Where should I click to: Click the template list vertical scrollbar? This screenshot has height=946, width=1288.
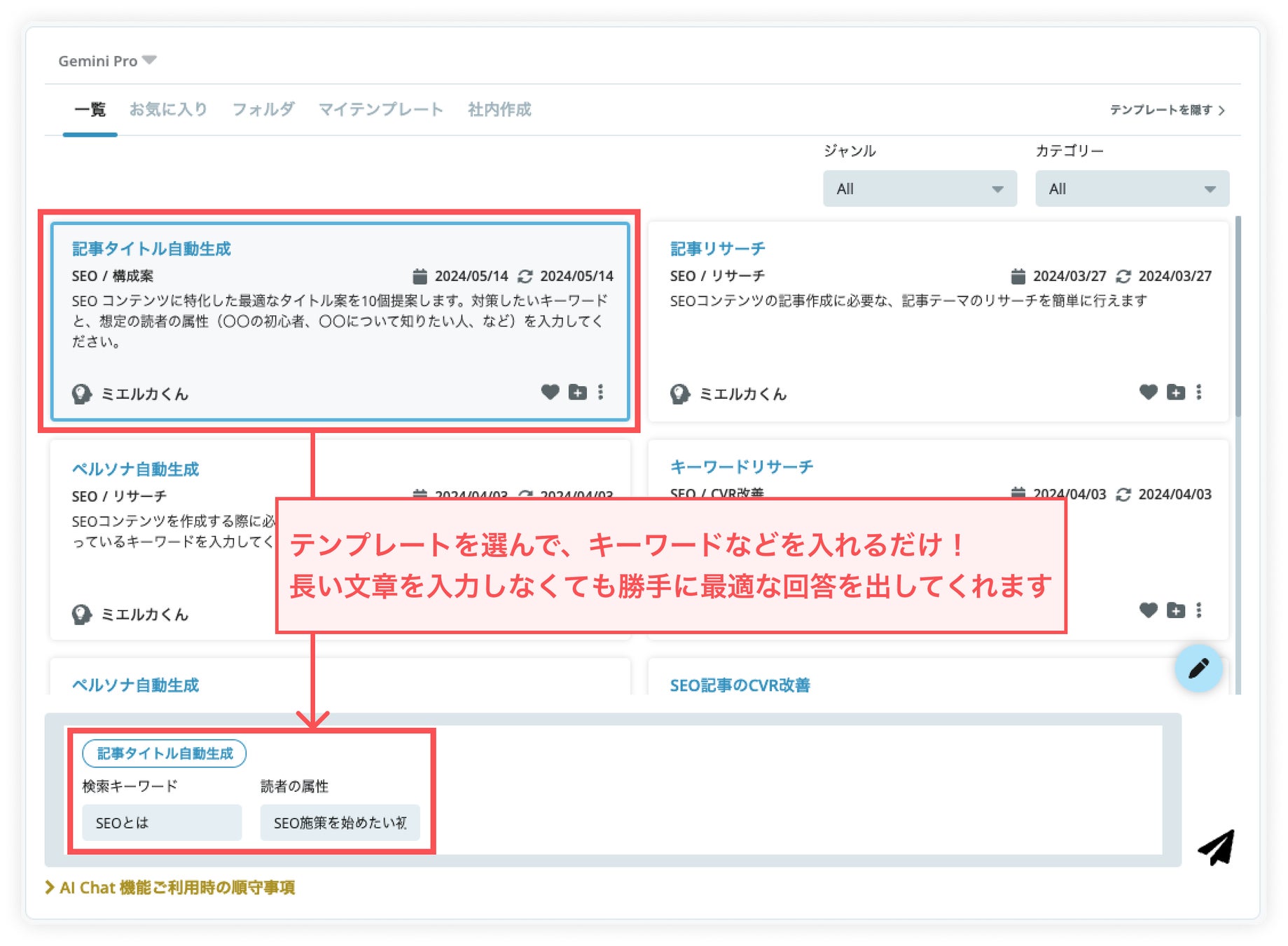[1238, 315]
